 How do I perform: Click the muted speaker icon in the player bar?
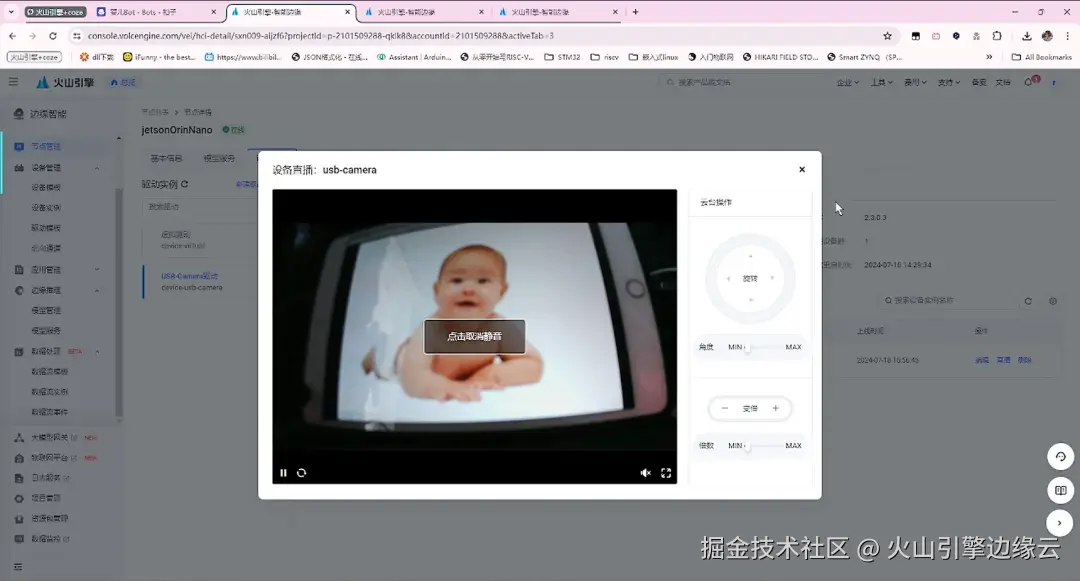pos(645,472)
